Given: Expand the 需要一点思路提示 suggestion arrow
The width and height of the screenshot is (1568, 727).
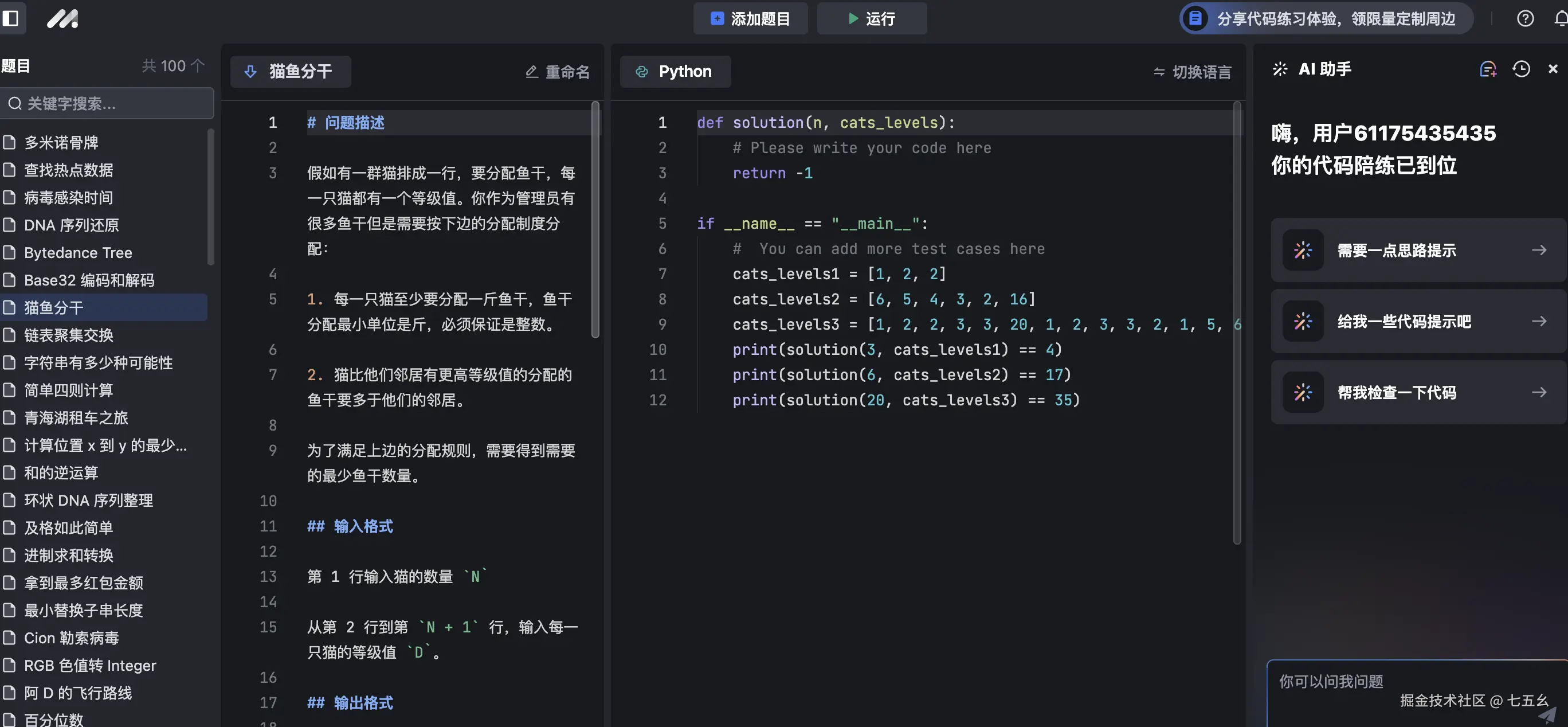Looking at the screenshot, I should coord(1539,249).
